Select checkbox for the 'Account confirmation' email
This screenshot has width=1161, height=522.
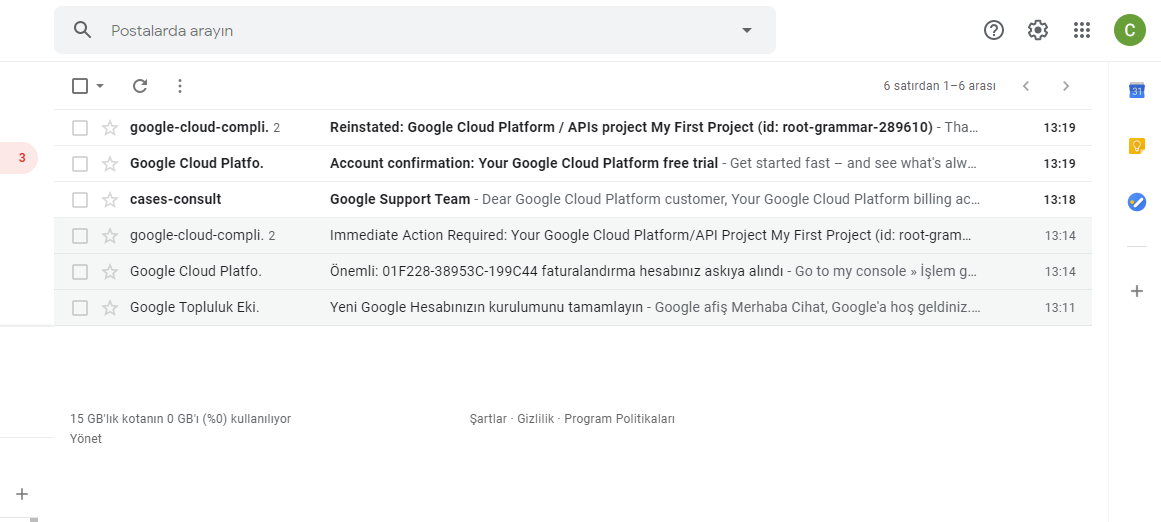pyautogui.click(x=80, y=164)
